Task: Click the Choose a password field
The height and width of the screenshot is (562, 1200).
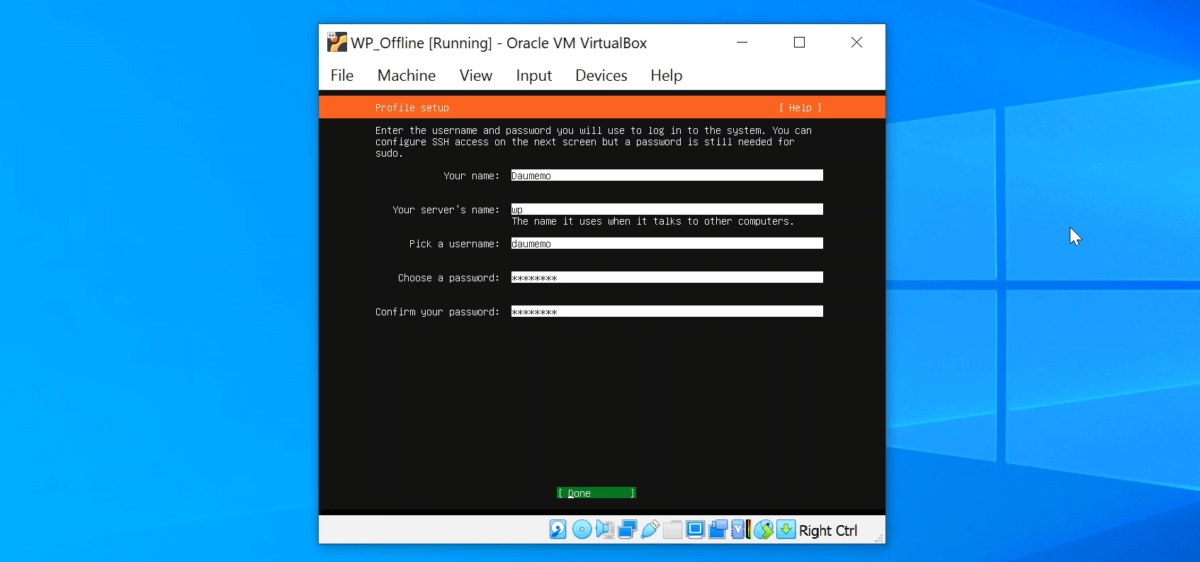Action: tap(667, 277)
